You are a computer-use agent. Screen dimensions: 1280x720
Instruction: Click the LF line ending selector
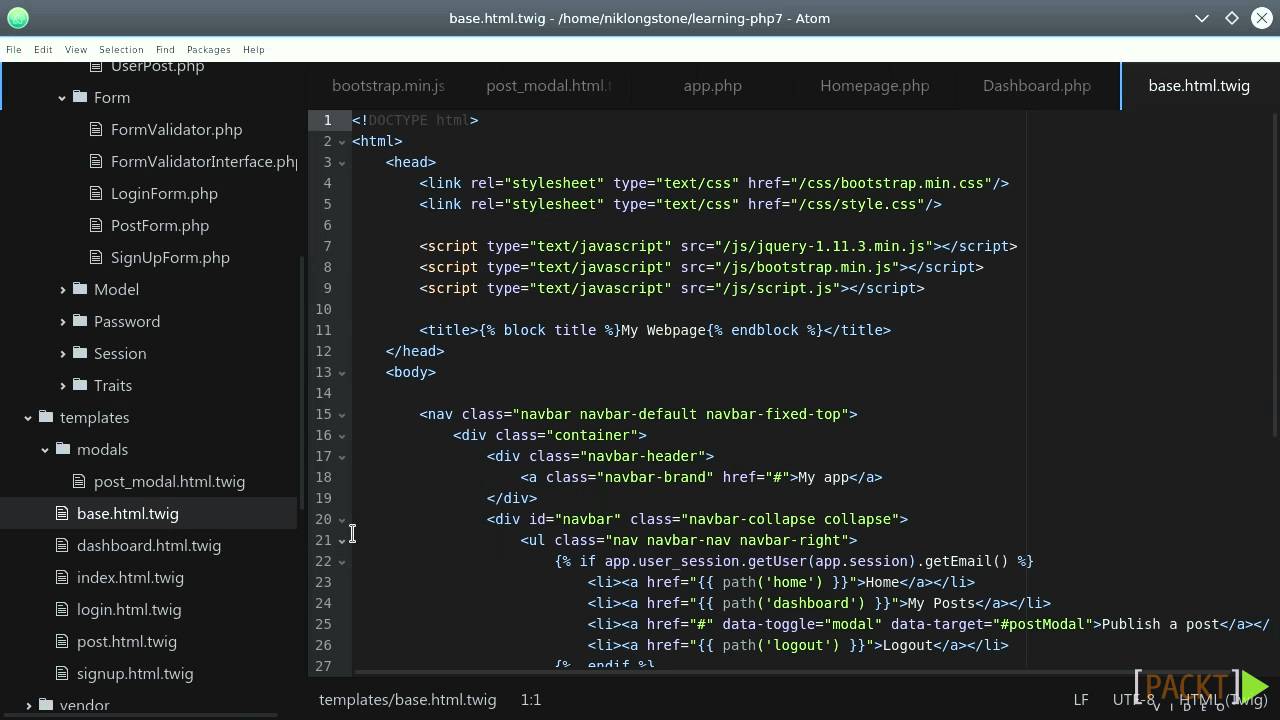1081,700
